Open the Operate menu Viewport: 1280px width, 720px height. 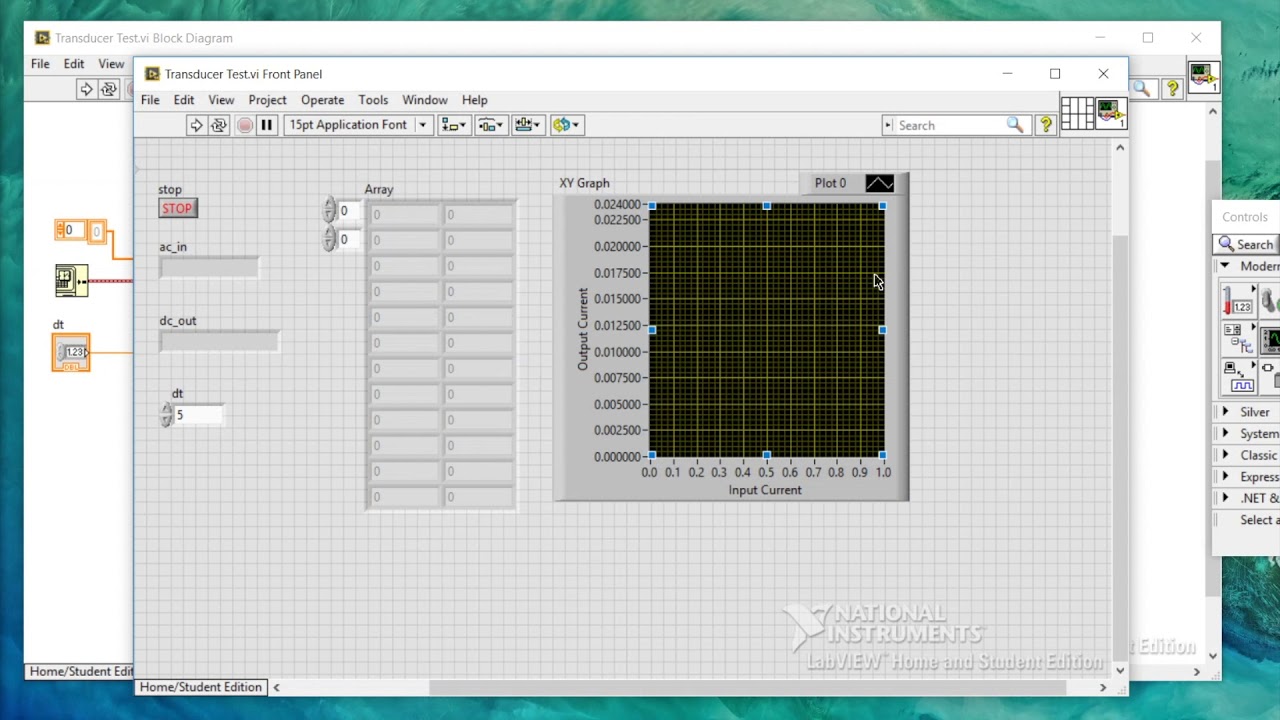click(x=322, y=100)
